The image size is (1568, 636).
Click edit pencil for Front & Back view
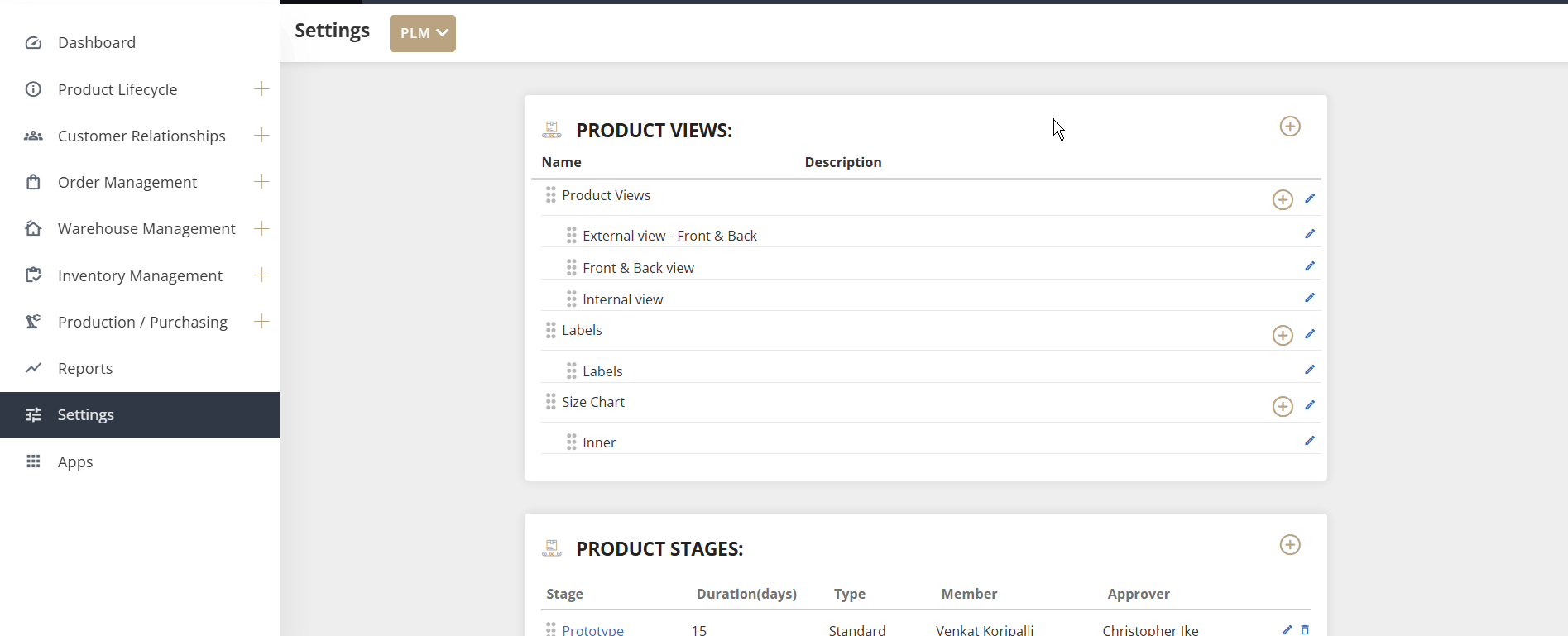(x=1309, y=266)
